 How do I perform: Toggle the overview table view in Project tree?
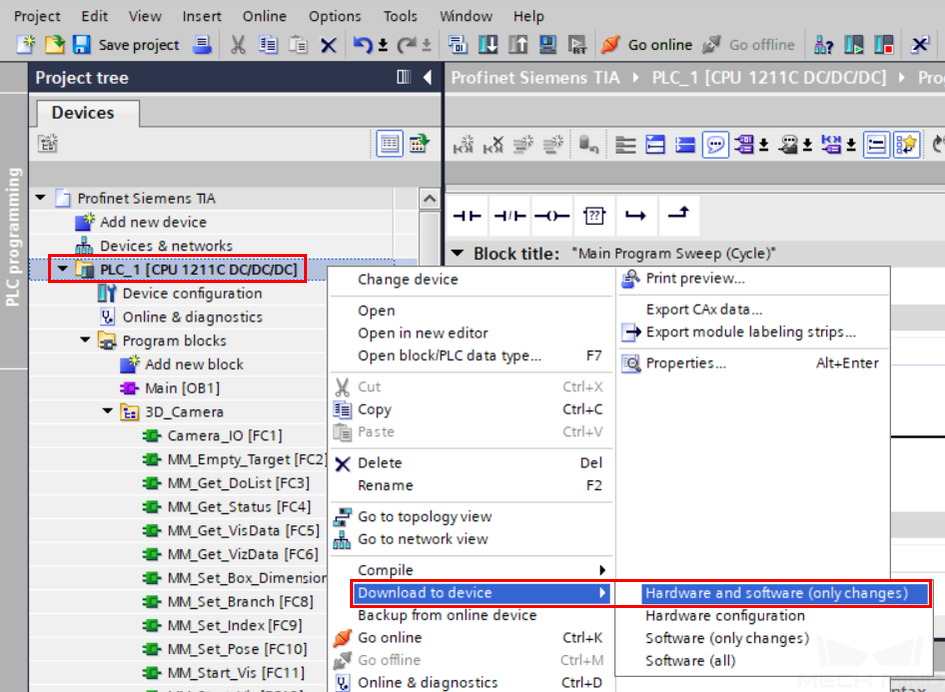[x=389, y=143]
